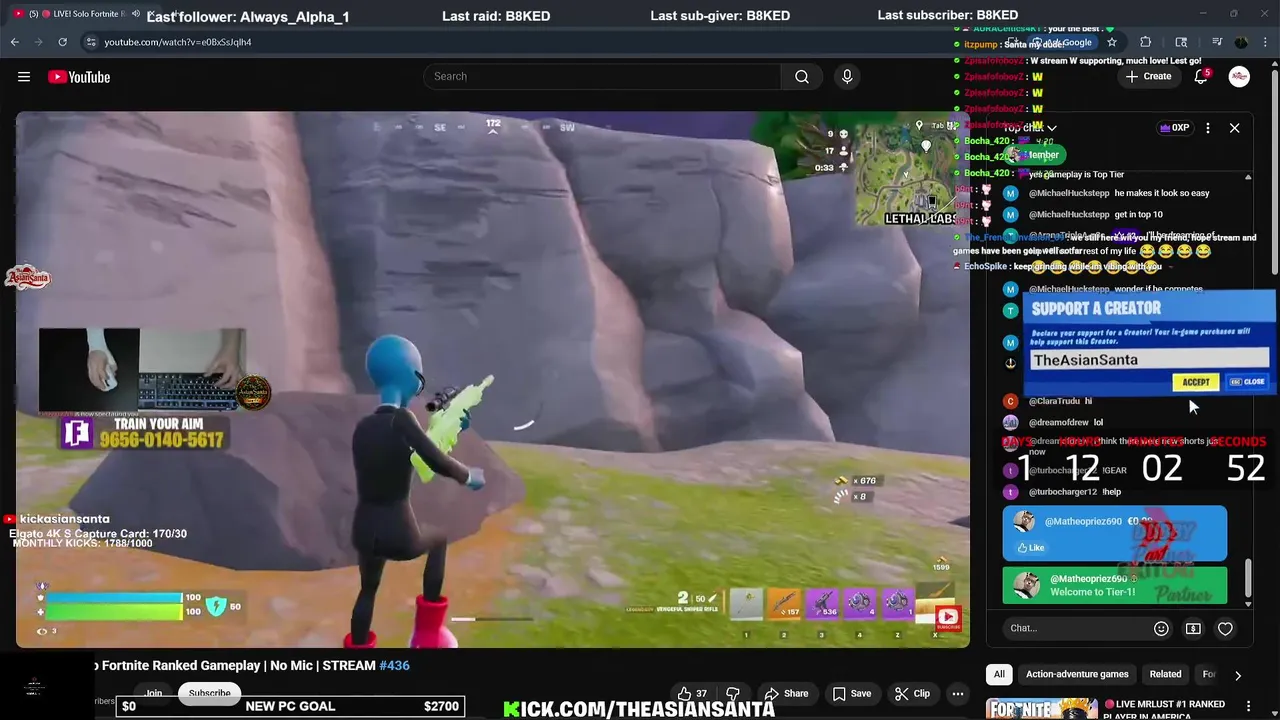Click the 0XP points badge in chat
The width and height of the screenshot is (1280, 720).
click(1174, 128)
